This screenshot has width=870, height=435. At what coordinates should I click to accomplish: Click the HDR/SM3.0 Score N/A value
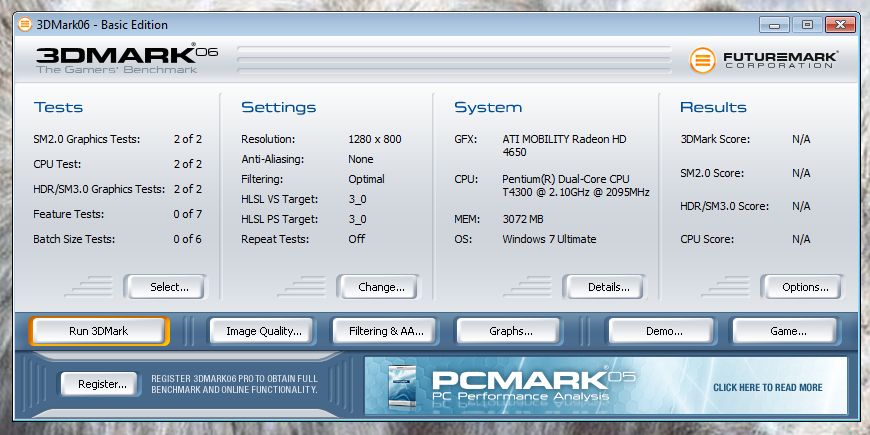coord(801,206)
